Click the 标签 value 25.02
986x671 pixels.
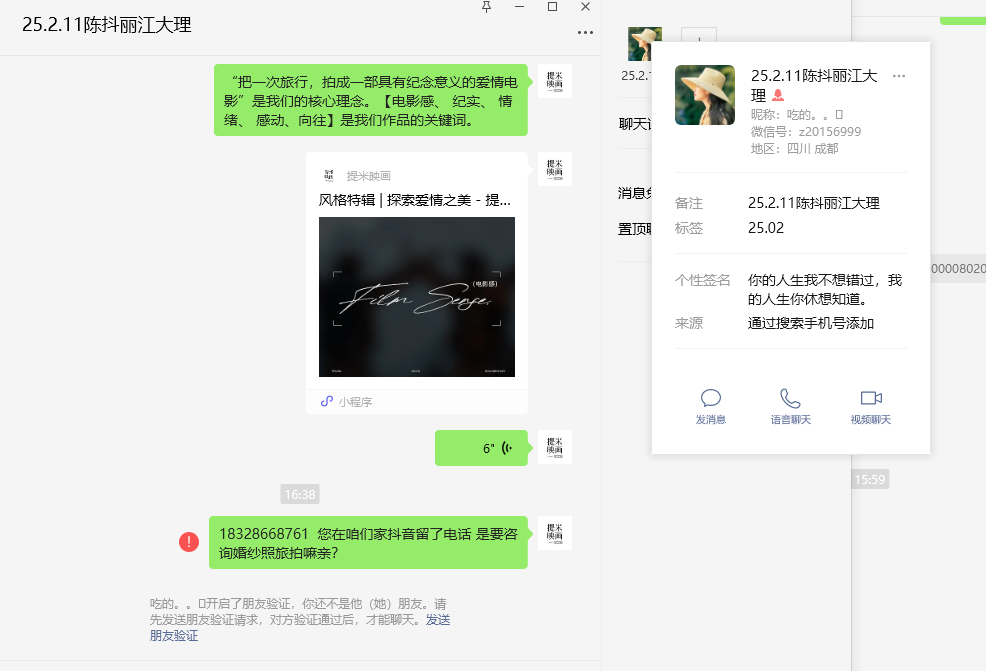[766, 228]
